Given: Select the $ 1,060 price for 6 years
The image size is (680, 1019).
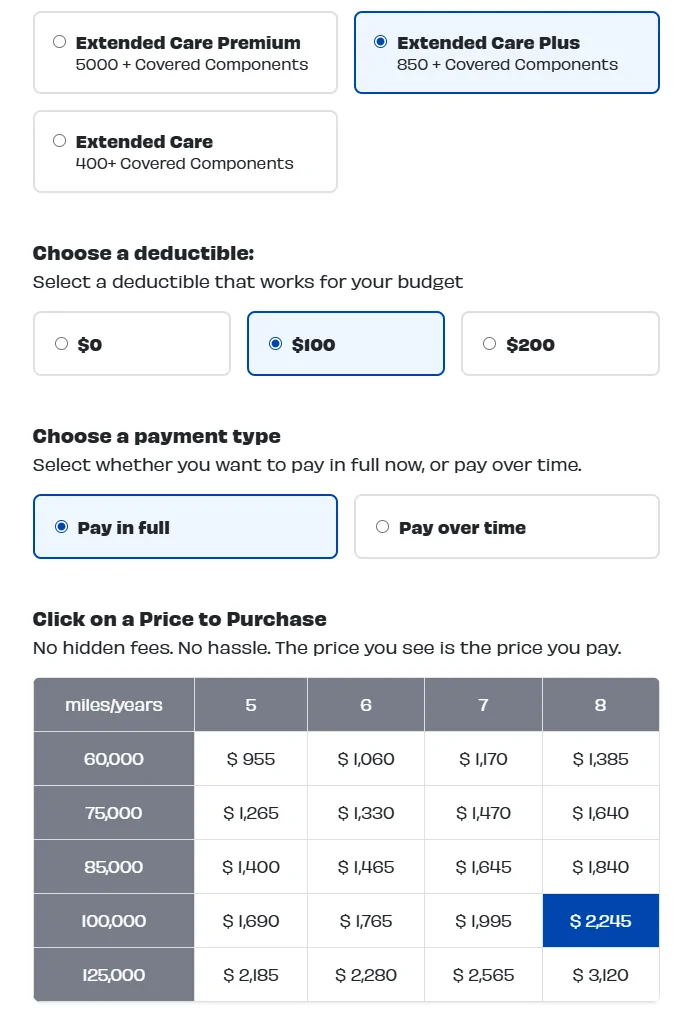Looking at the screenshot, I should tap(366, 758).
